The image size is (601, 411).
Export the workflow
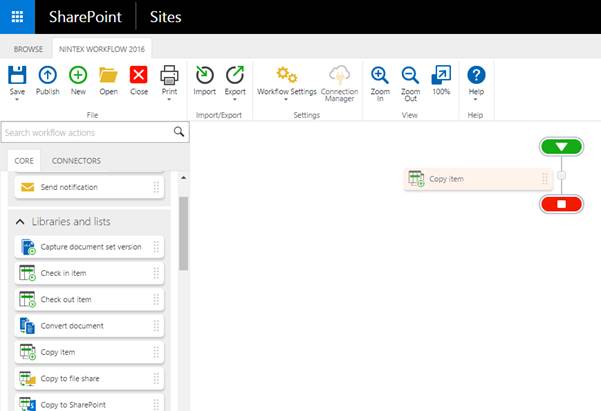tap(235, 81)
